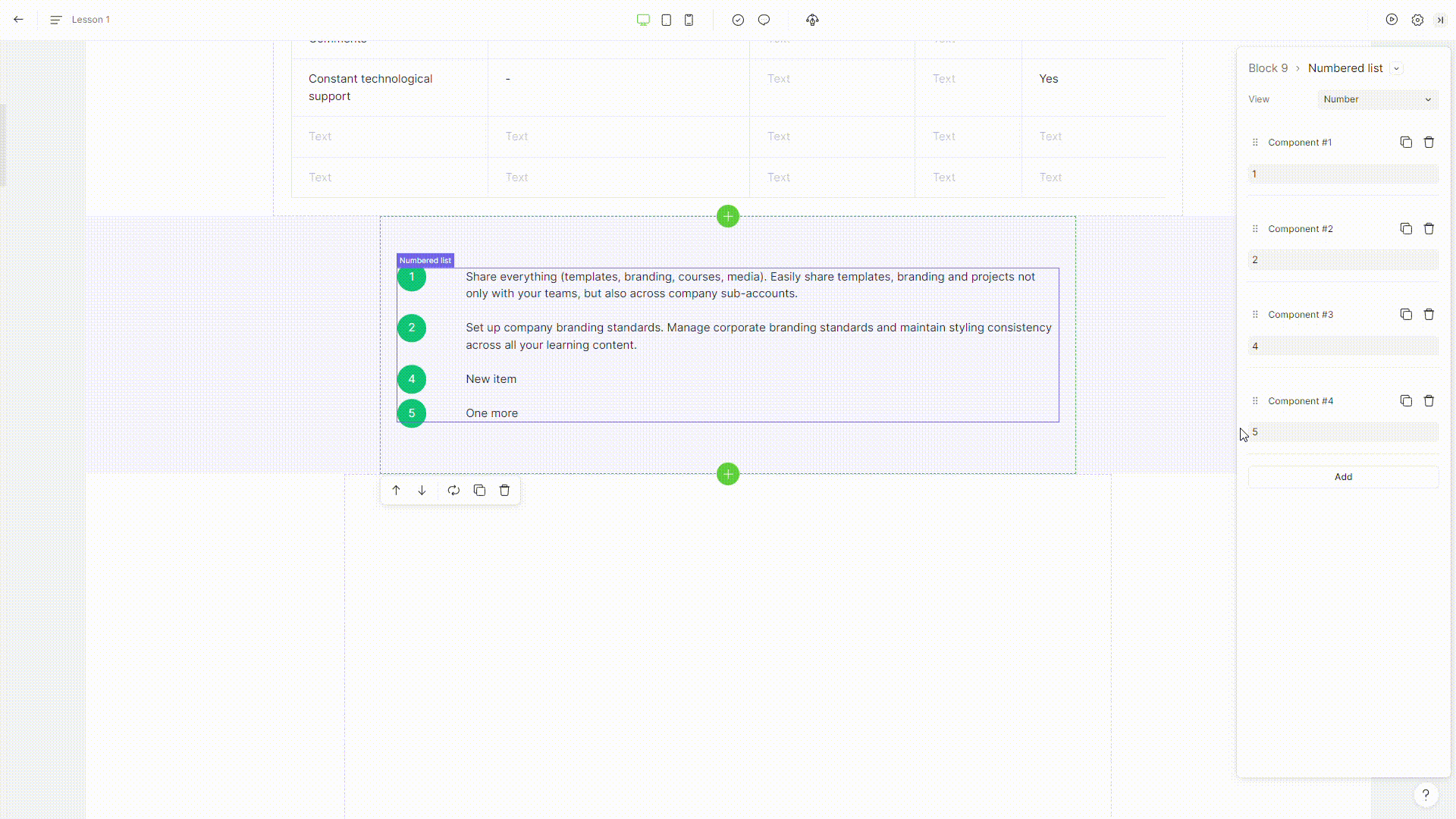Click the preview play icon
Screen dimensions: 1456x819
1392,20
